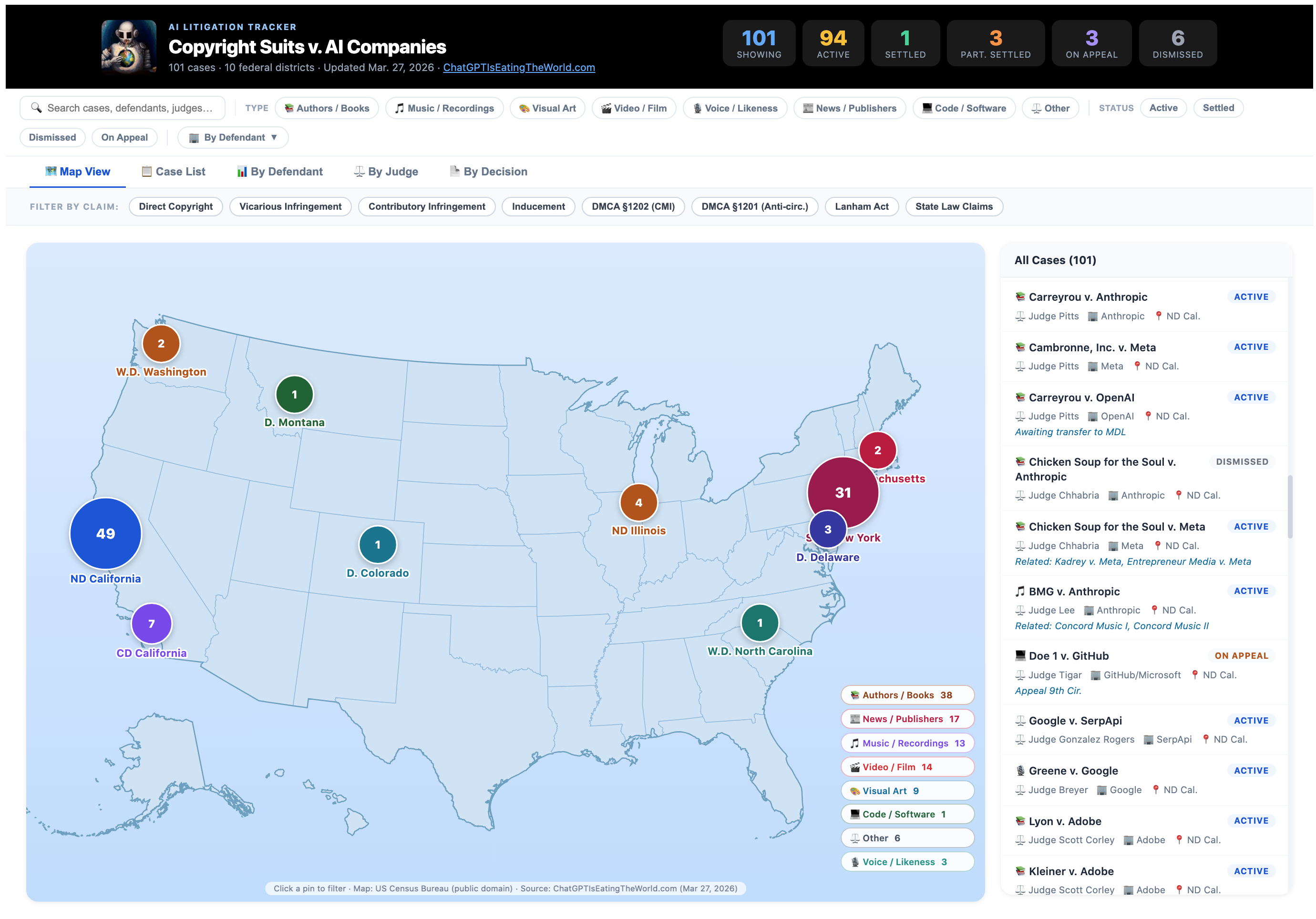This screenshot has height=919, width=1316.
Task: Click the magnifier icon in the search box
Action: click(36, 108)
